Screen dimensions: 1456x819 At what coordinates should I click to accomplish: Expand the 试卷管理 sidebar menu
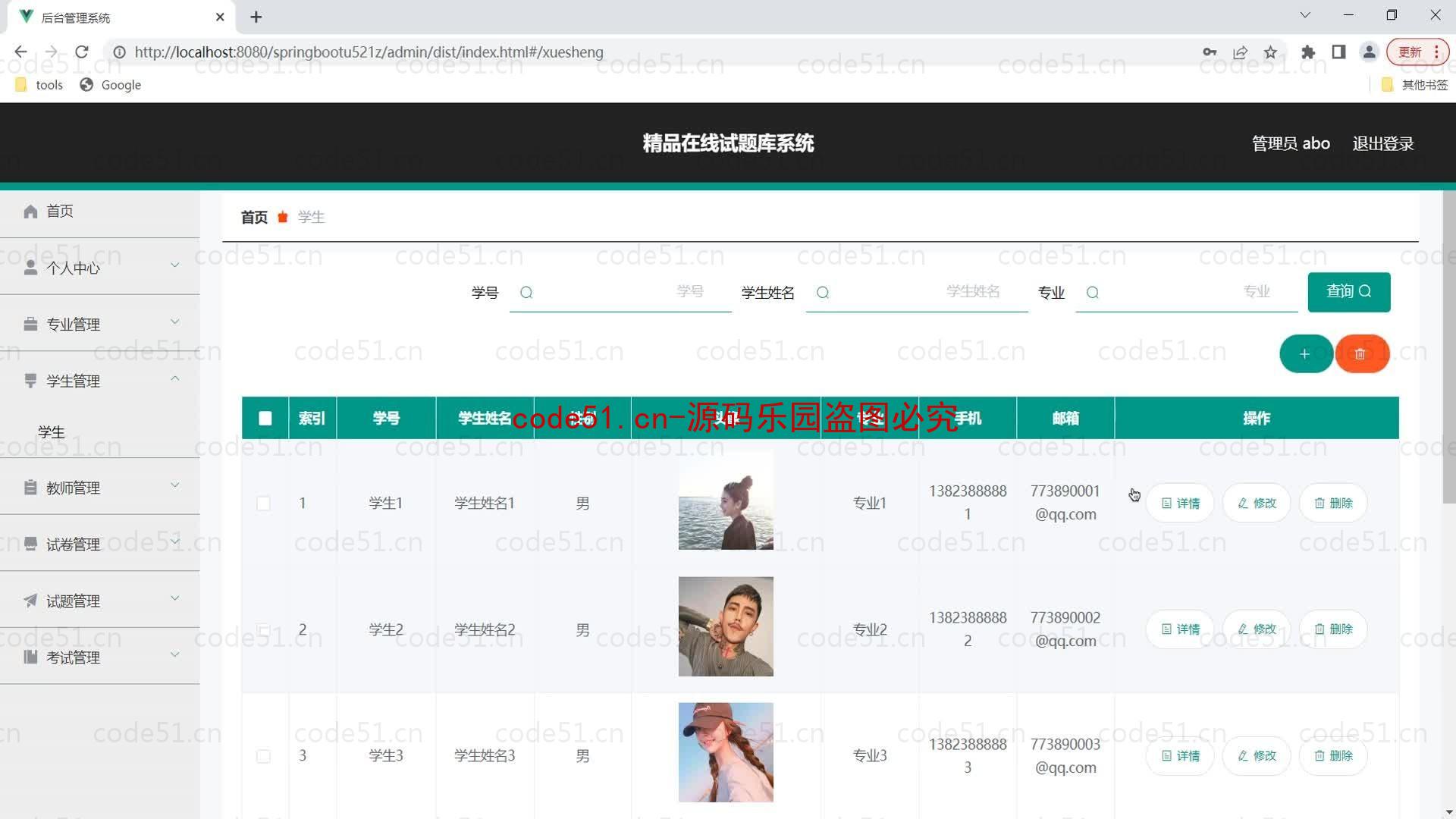(x=100, y=544)
